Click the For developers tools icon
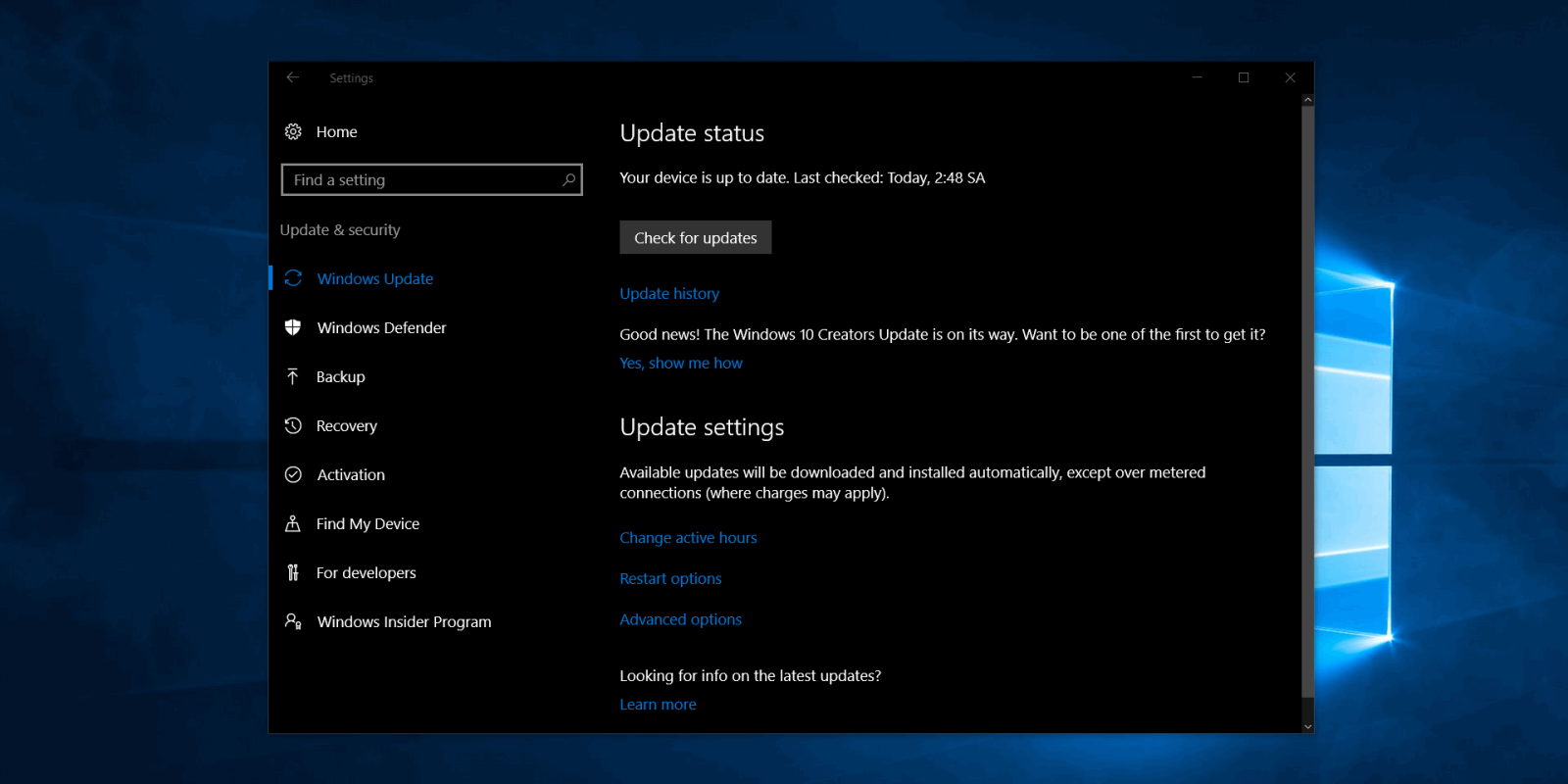 coord(293,572)
